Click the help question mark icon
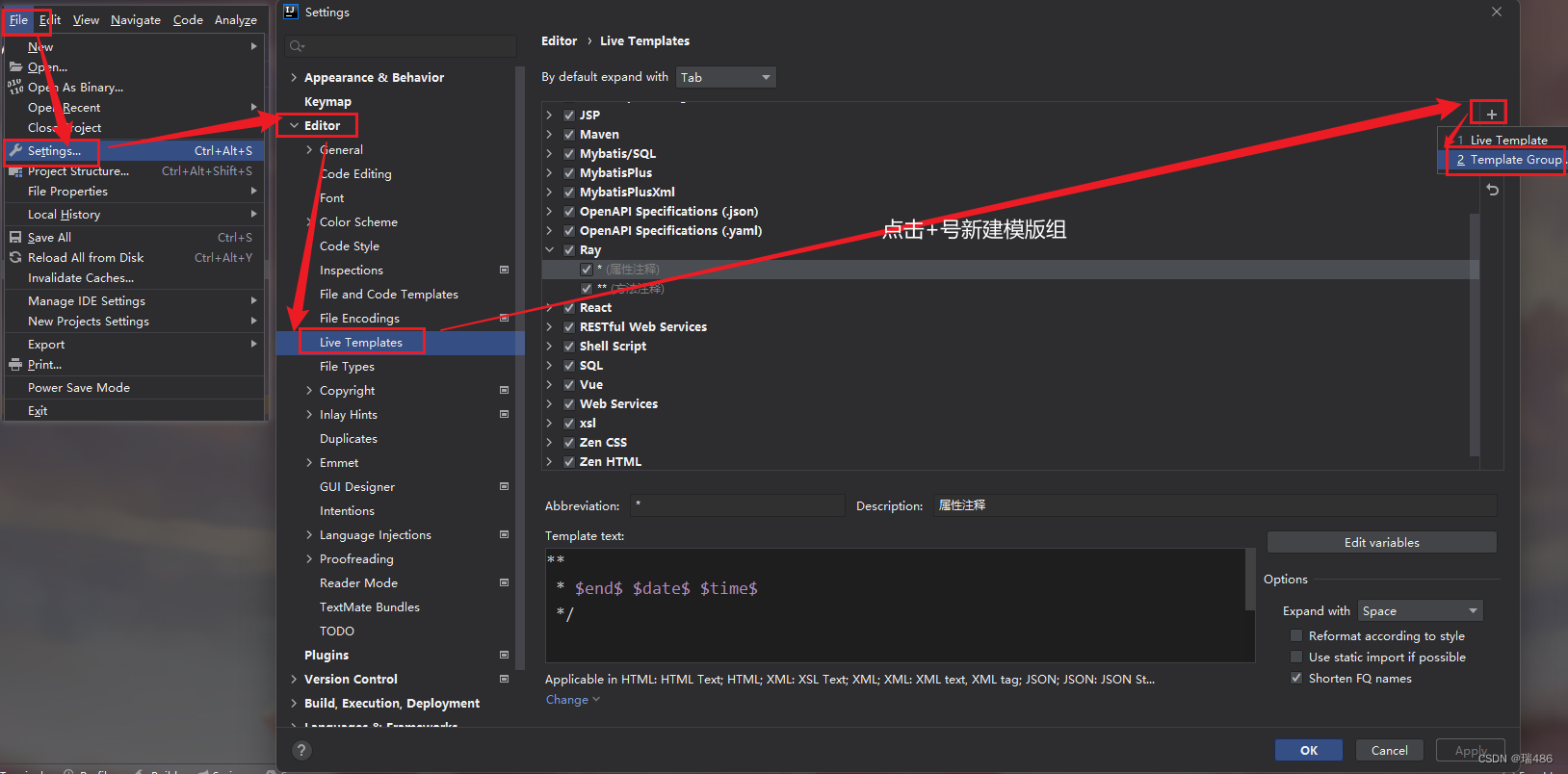The width and height of the screenshot is (1568, 774). coord(301,750)
